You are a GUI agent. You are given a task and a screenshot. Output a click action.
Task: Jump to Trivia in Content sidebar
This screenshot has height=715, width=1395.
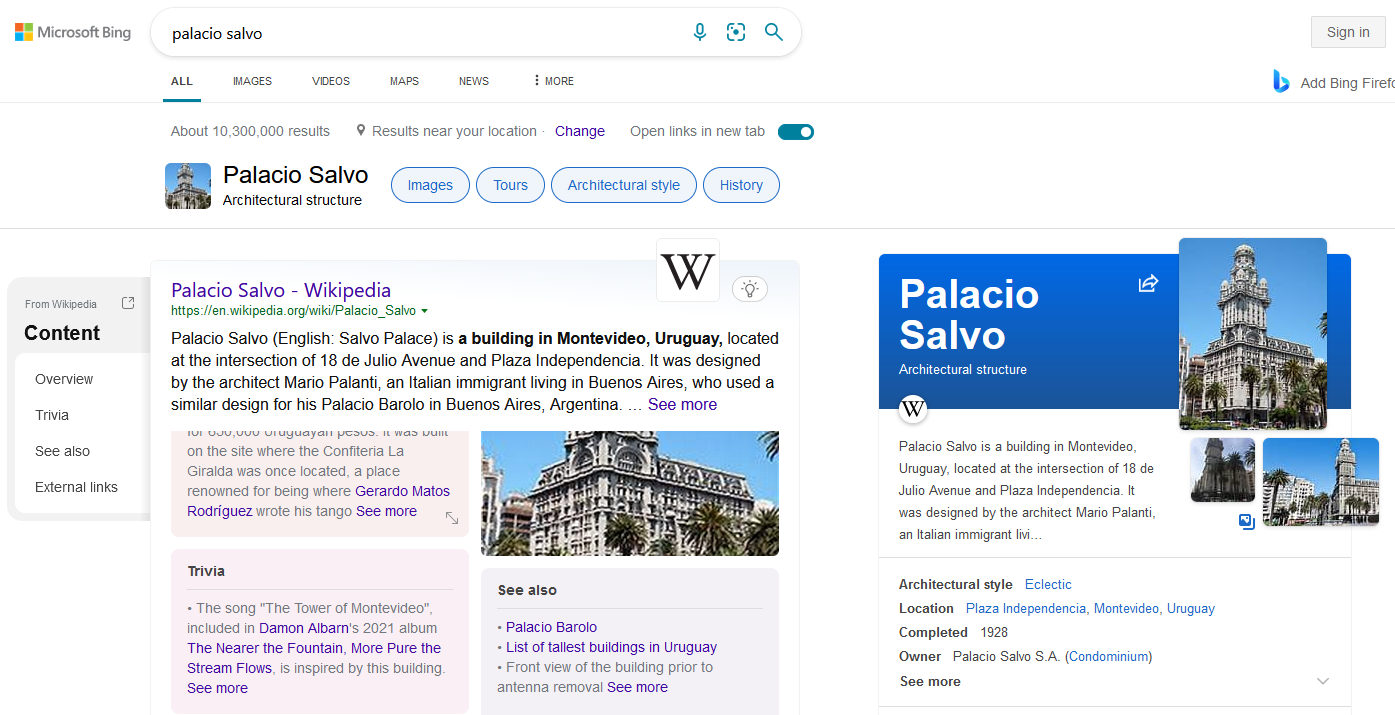tap(52, 415)
